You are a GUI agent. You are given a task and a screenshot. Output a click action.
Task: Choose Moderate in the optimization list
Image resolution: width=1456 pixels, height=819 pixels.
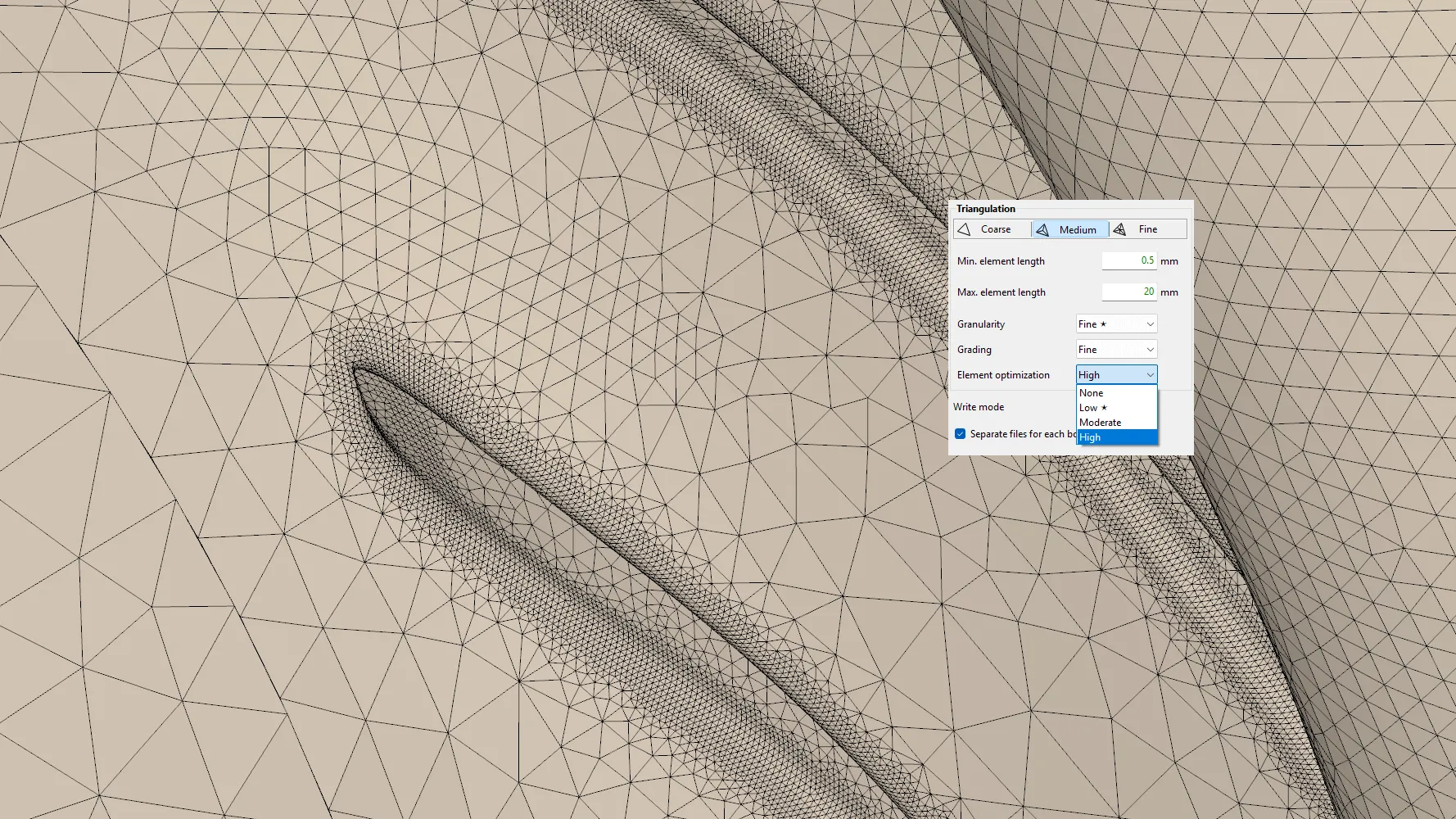[x=1117, y=423]
